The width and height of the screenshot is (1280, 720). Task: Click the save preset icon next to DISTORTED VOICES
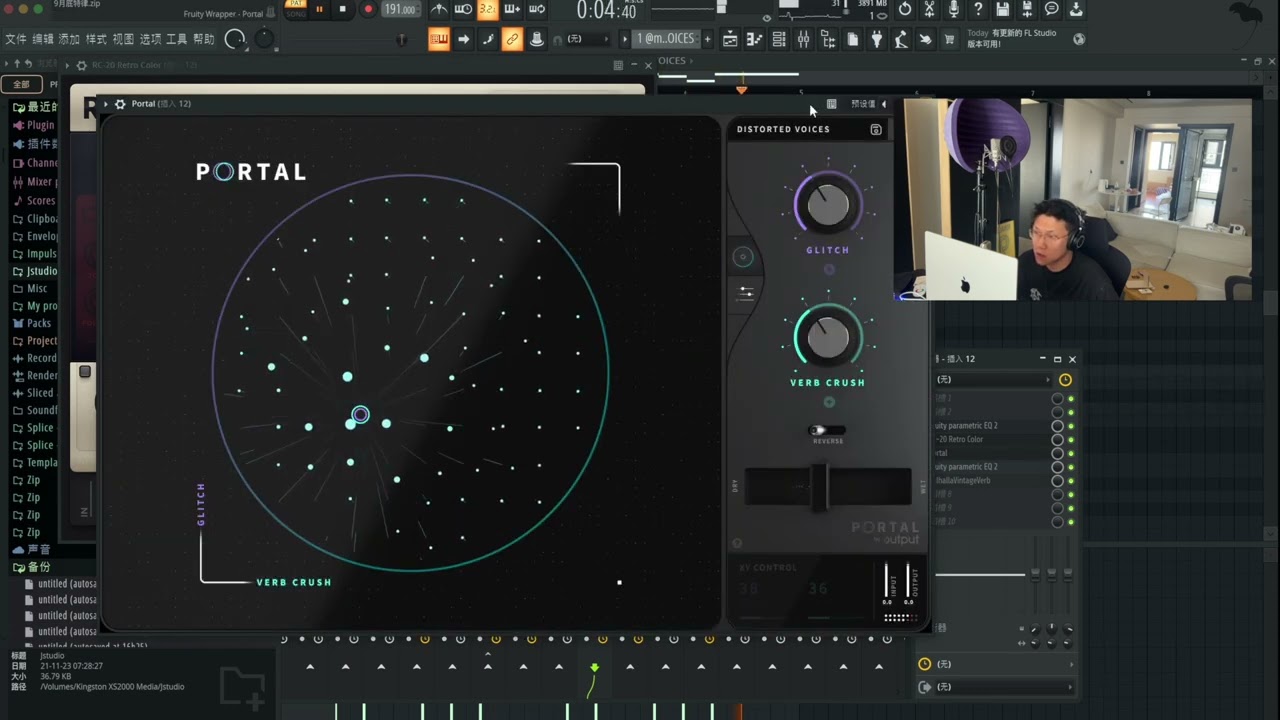pyautogui.click(x=876, y=129)
